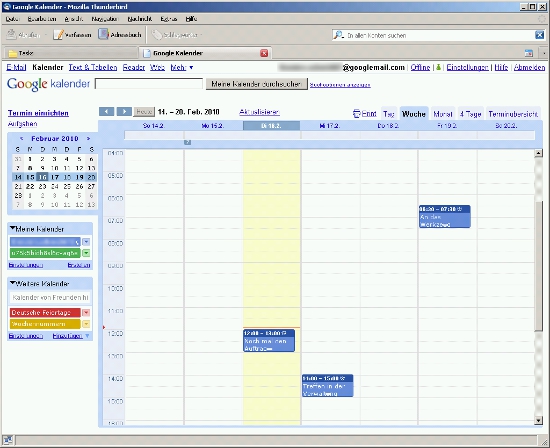
Task: Click the Abrufen mail toolbar icon
Action: 12,34
